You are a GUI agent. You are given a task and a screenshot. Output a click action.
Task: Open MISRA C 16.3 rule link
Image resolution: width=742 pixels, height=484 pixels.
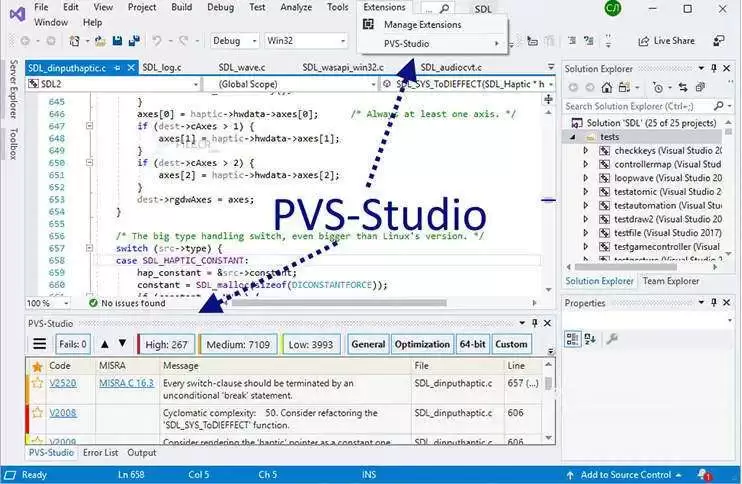coord(126,383)
